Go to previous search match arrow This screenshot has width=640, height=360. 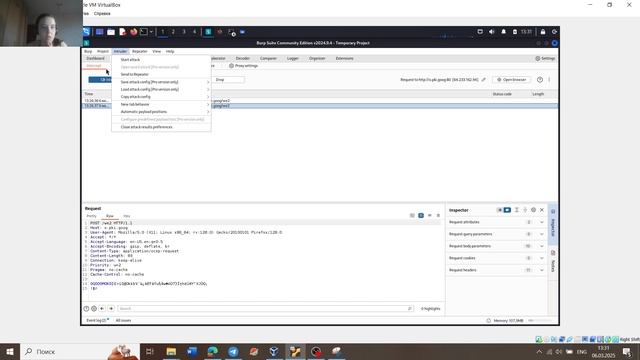102,309
